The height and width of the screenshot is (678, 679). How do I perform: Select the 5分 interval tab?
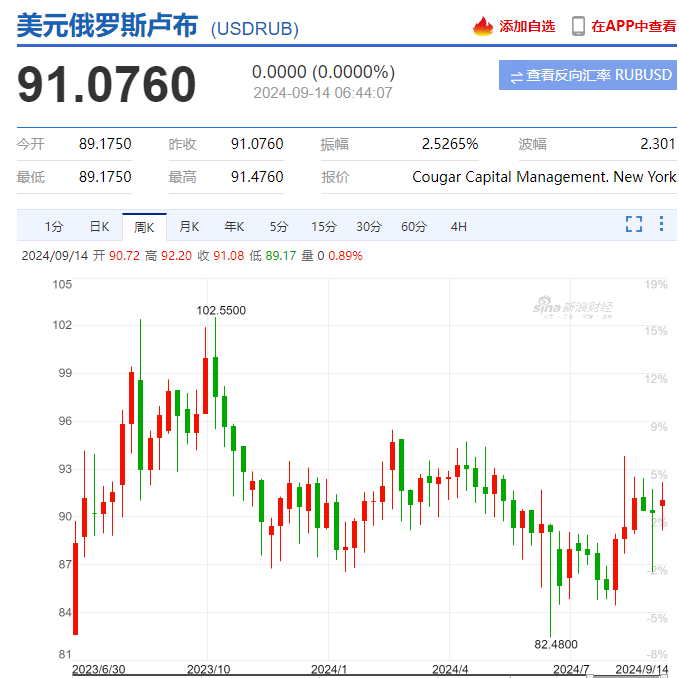(x=279, y=226)
